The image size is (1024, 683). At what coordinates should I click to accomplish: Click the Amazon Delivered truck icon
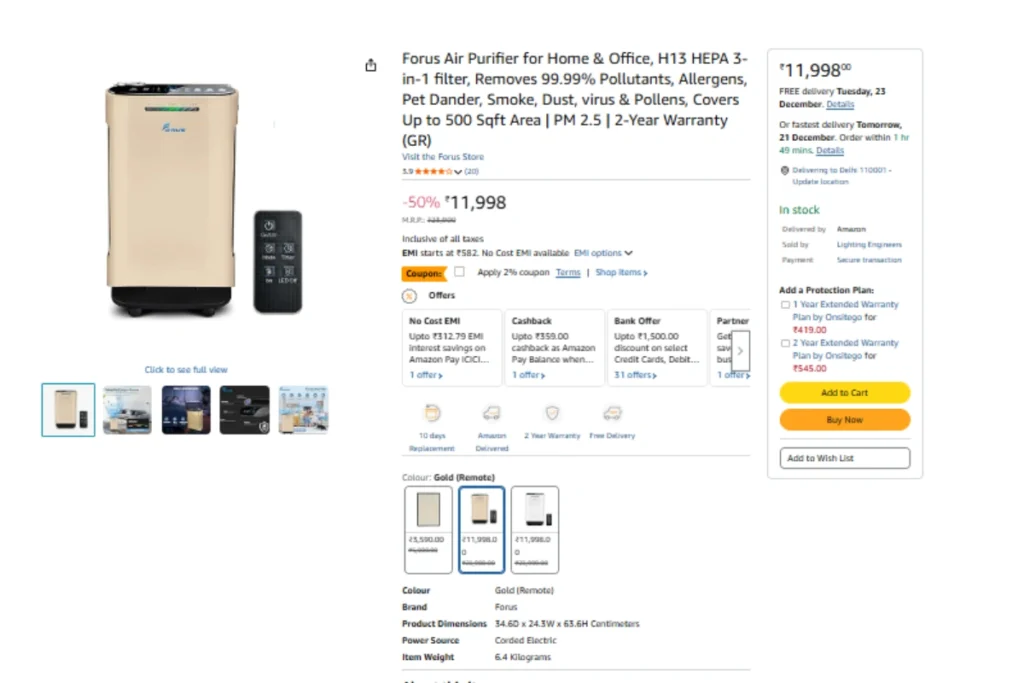tap(491, 413)
